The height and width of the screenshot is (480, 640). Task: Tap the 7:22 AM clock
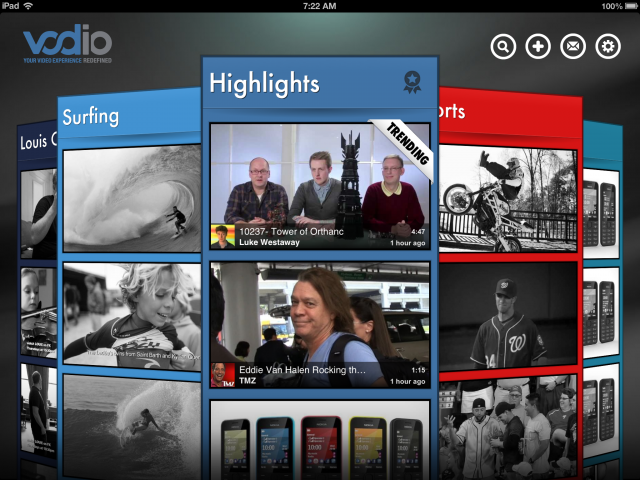coord(320,6)
